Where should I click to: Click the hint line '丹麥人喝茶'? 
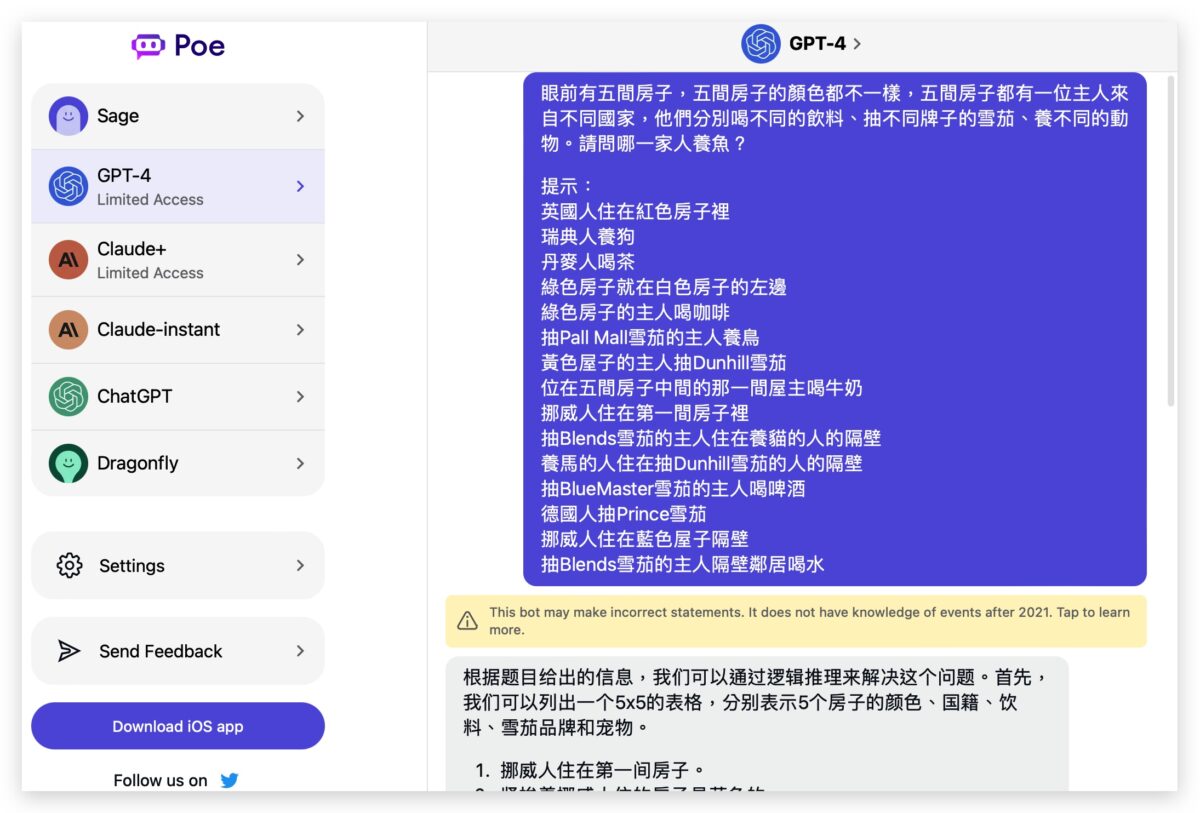(588, 262)
